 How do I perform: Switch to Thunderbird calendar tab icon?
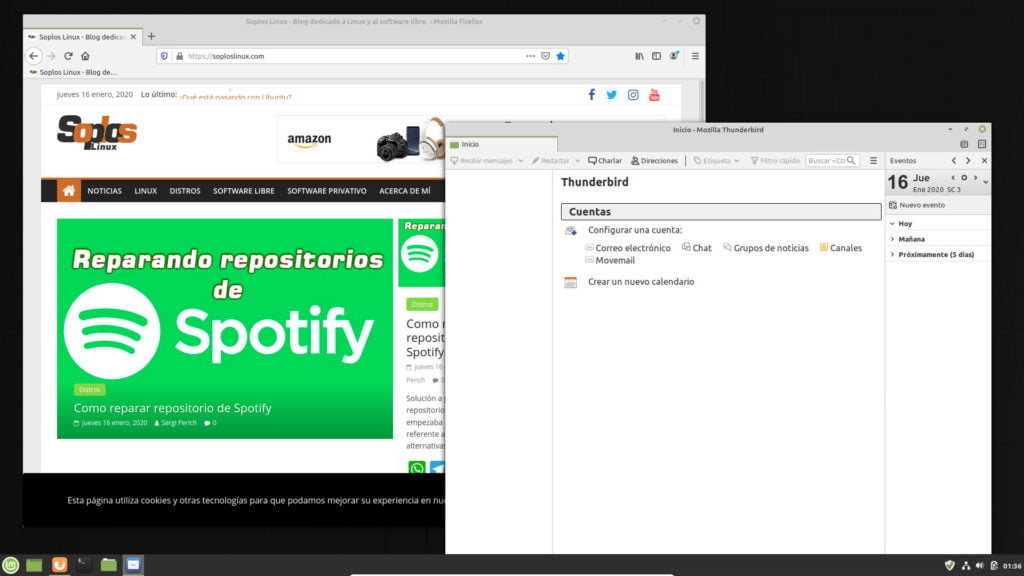[964, 144]
